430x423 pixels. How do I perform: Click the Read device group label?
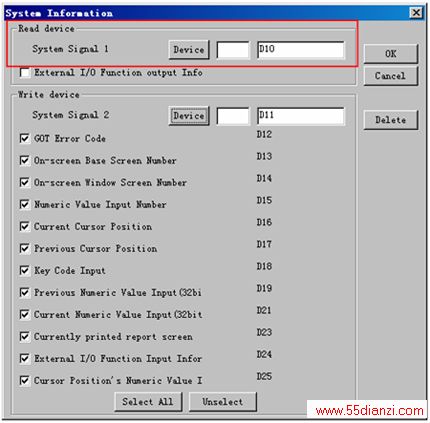pos(46,29)
